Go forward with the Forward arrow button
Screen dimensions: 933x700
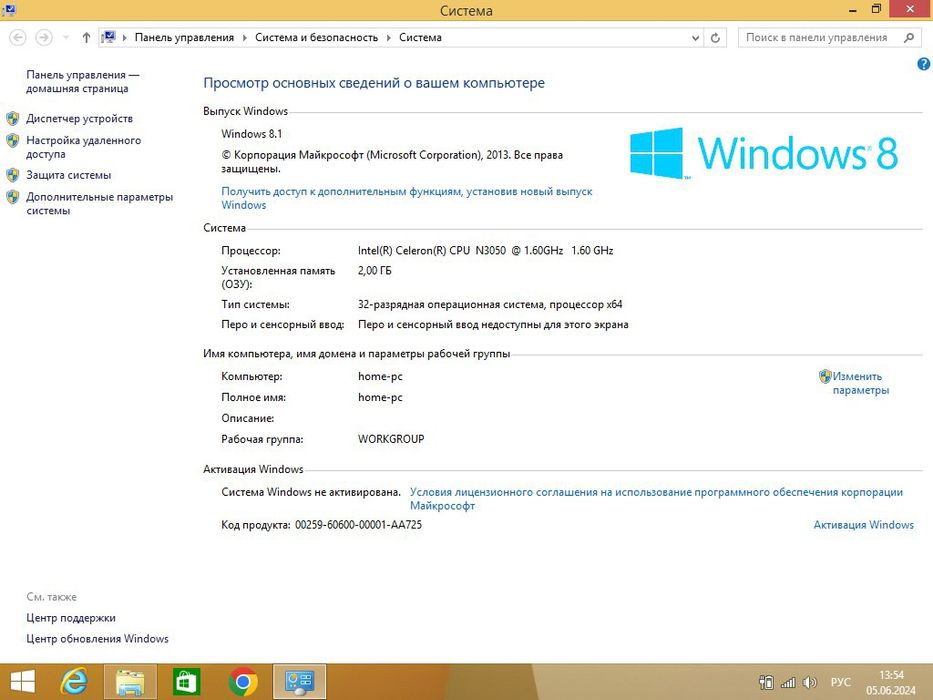click(x=43, y=38)
